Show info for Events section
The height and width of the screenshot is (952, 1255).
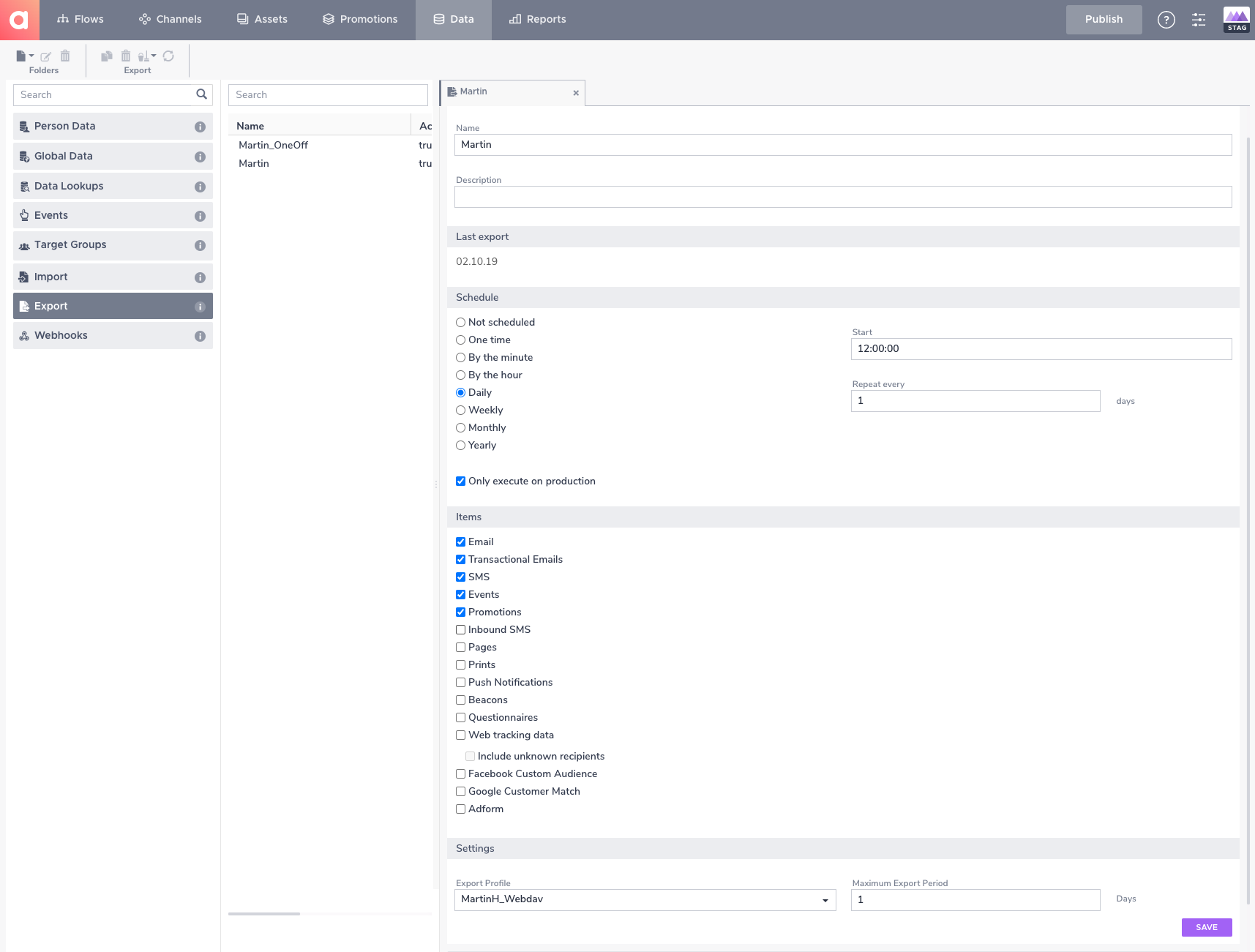[x=200, y=216]
